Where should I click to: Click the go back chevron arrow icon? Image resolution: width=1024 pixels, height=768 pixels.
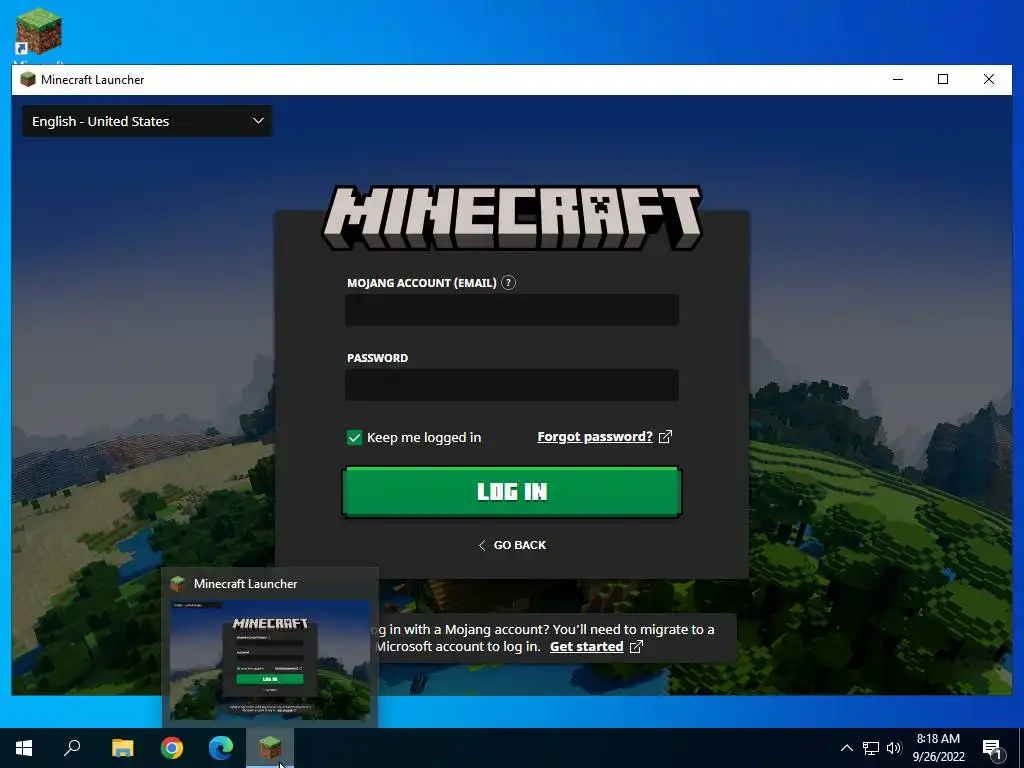coord(482,545)
